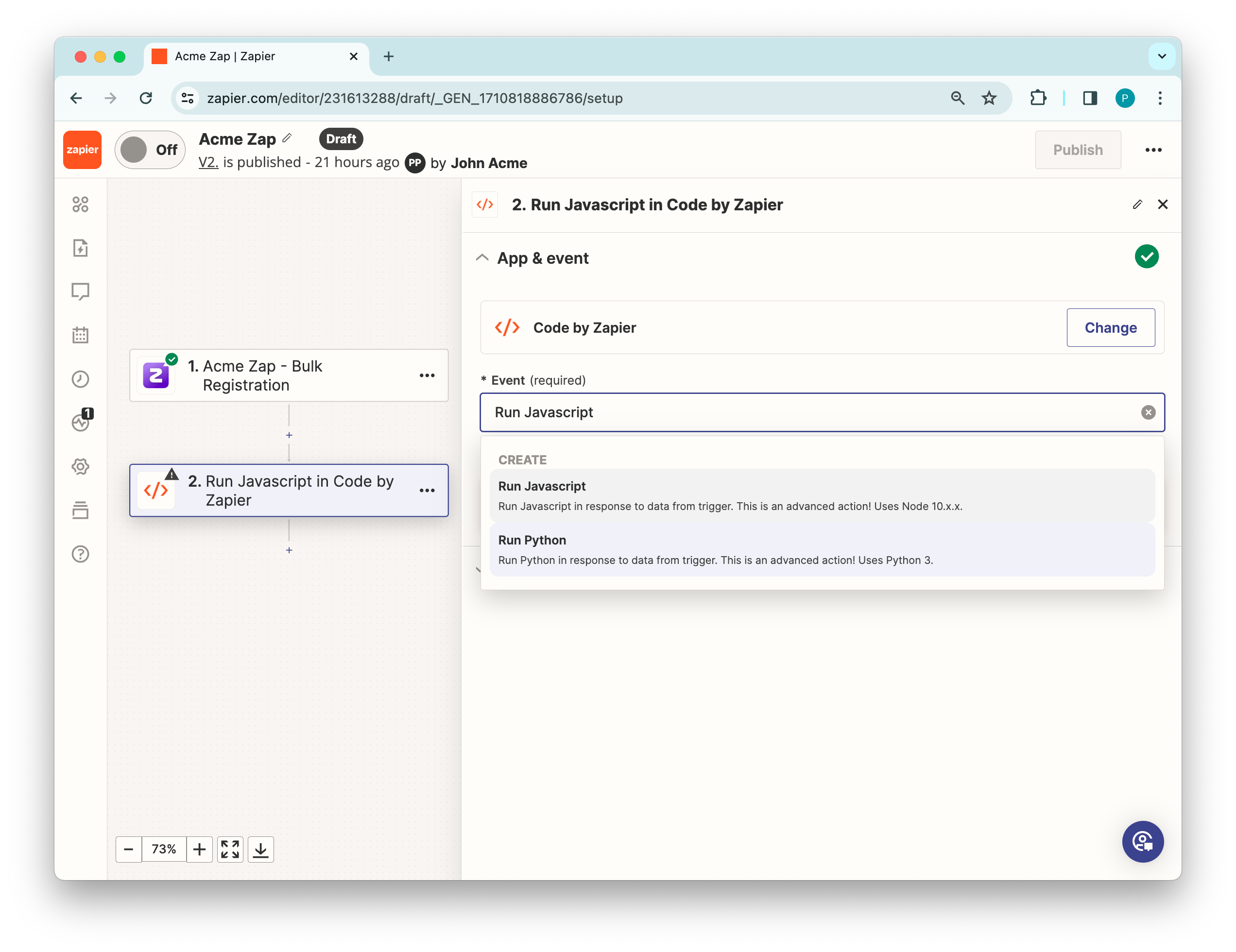Image resolution: width=1236 pixels, height=952 pixels.
Task: Toggle the Zap Off switch on
Action: point(150,150)
